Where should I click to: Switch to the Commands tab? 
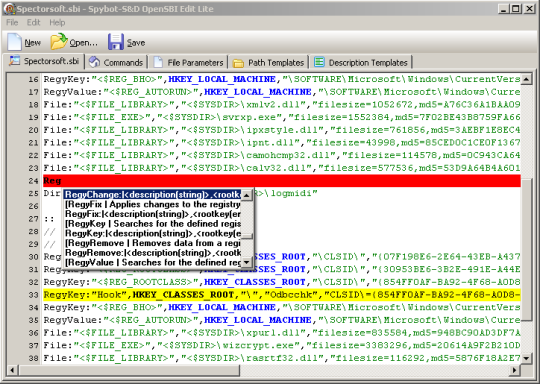(116, 62)
